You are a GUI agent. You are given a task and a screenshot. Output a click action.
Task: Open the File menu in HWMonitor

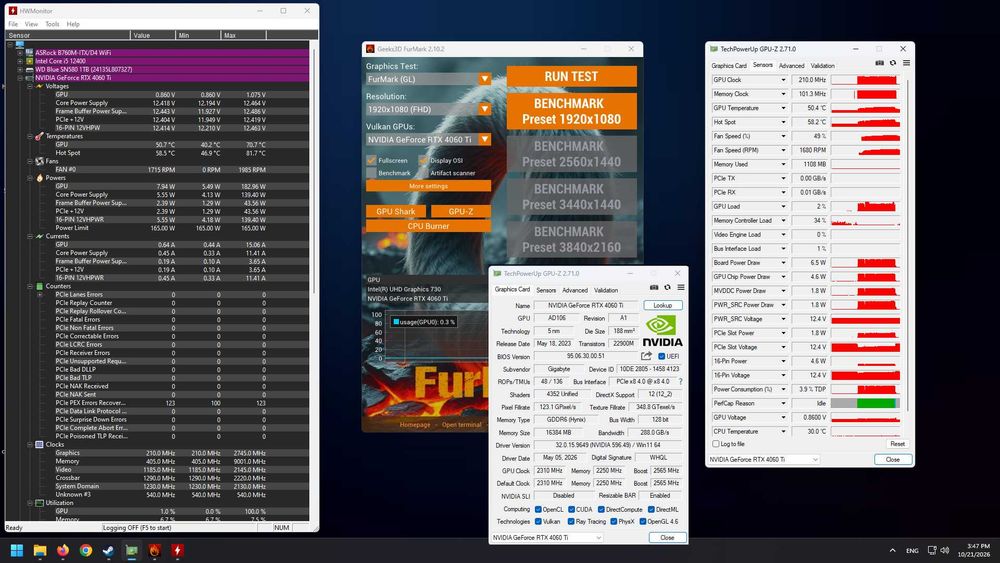click(13, 24)
